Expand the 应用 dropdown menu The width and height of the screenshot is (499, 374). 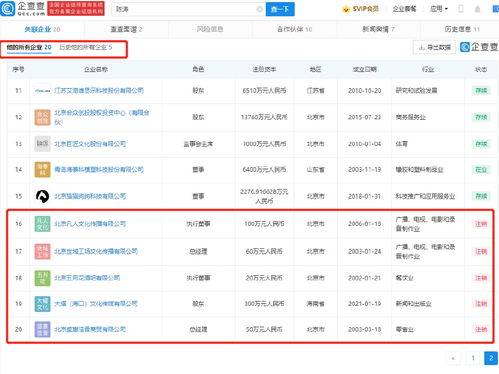tap(439, 9)
